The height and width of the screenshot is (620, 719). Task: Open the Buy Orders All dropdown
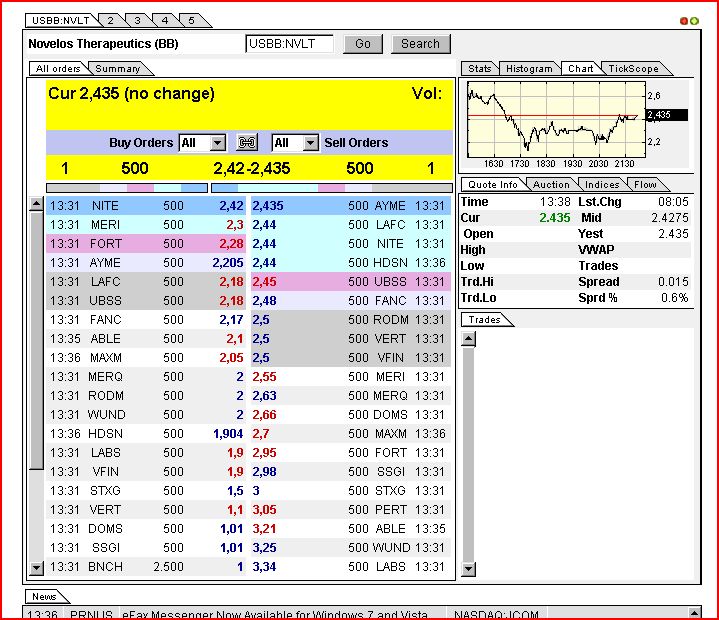(x=217, y=143)
